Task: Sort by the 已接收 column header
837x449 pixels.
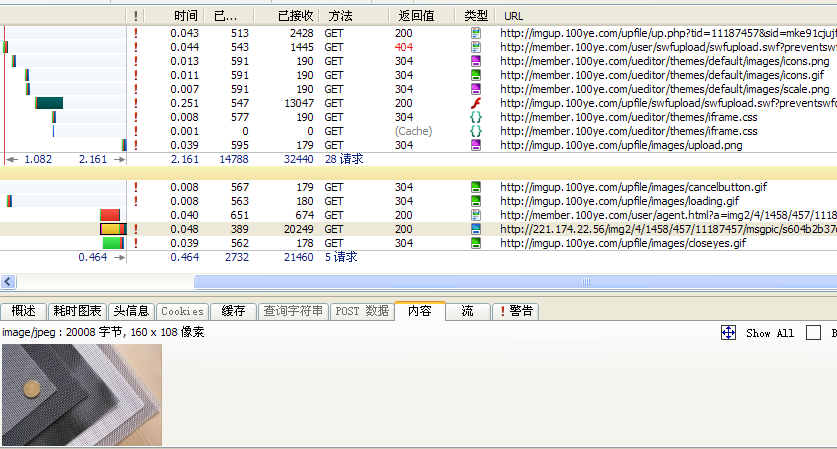Action: [x=287, y=16]
